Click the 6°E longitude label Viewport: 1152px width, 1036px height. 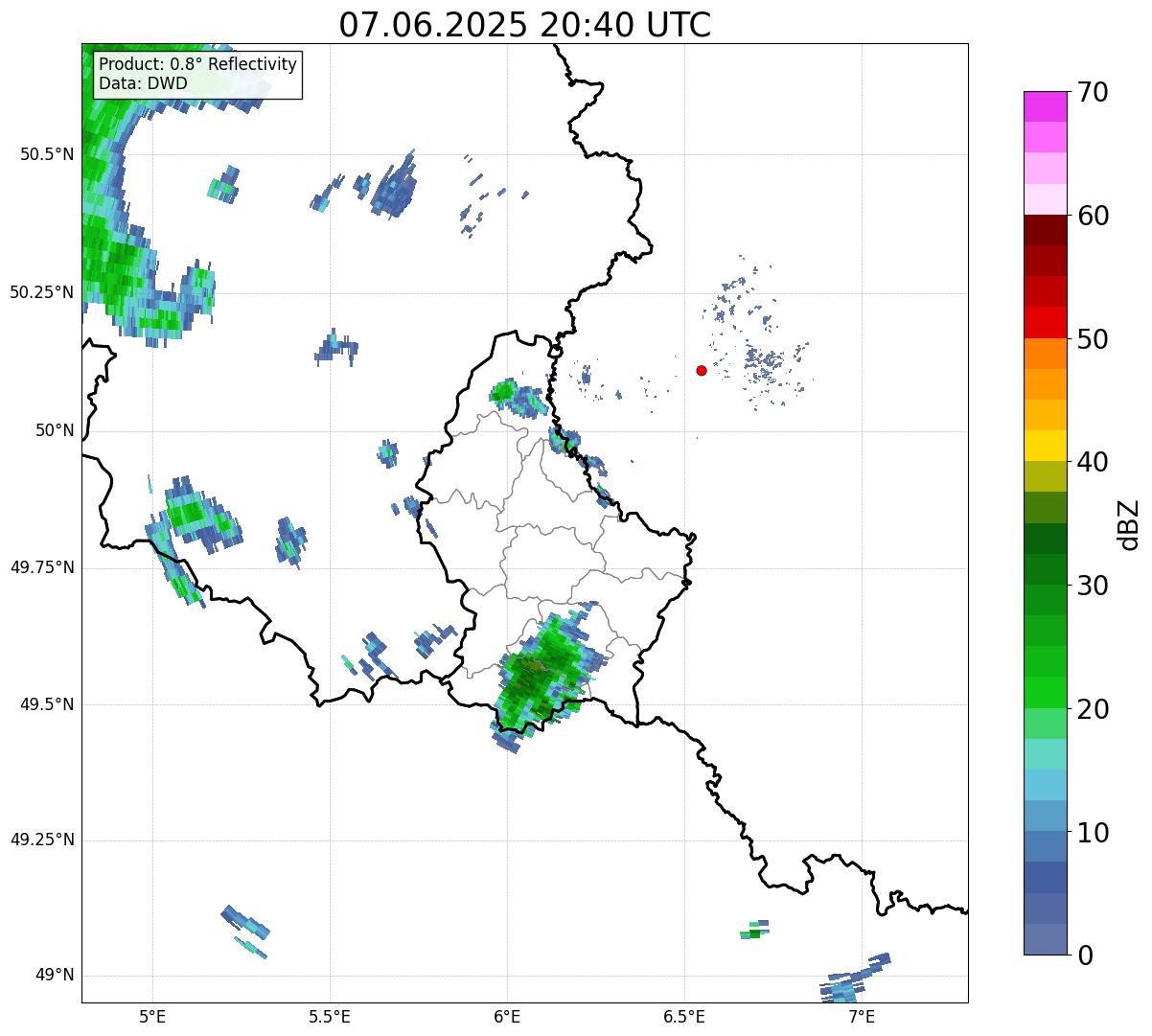point(507,1016)
